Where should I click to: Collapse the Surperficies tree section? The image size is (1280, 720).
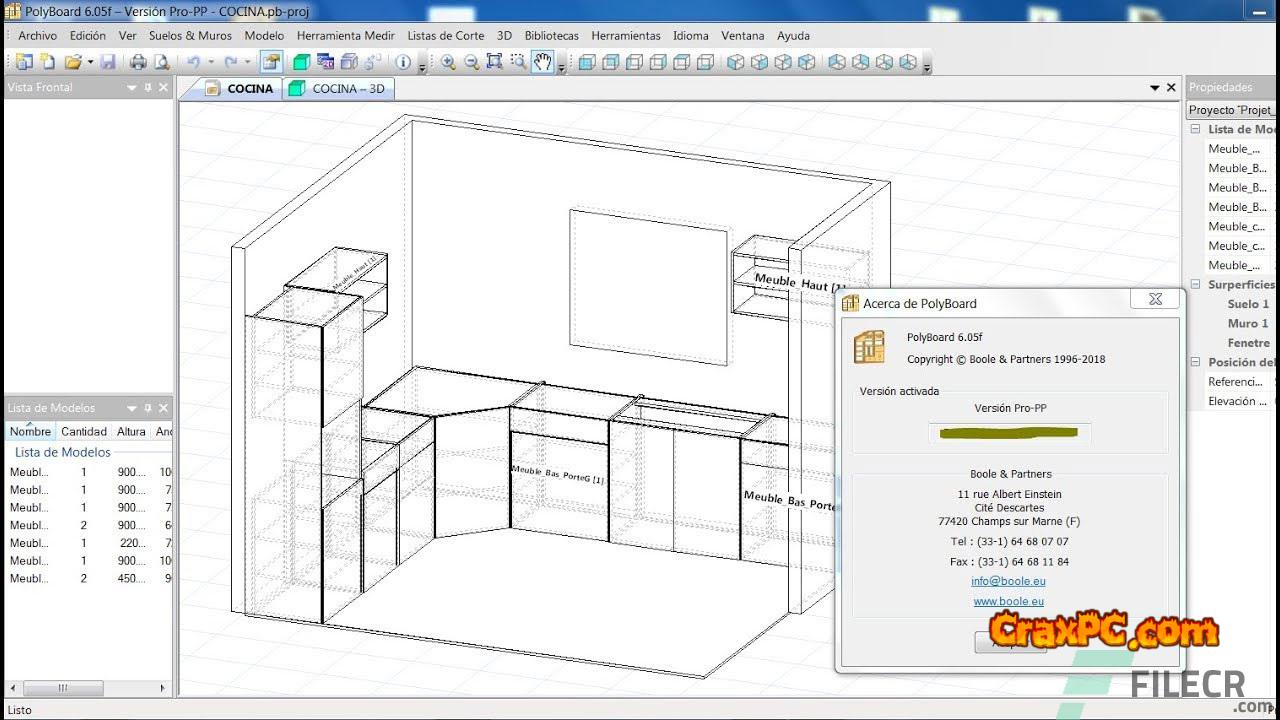(1195, 285)
